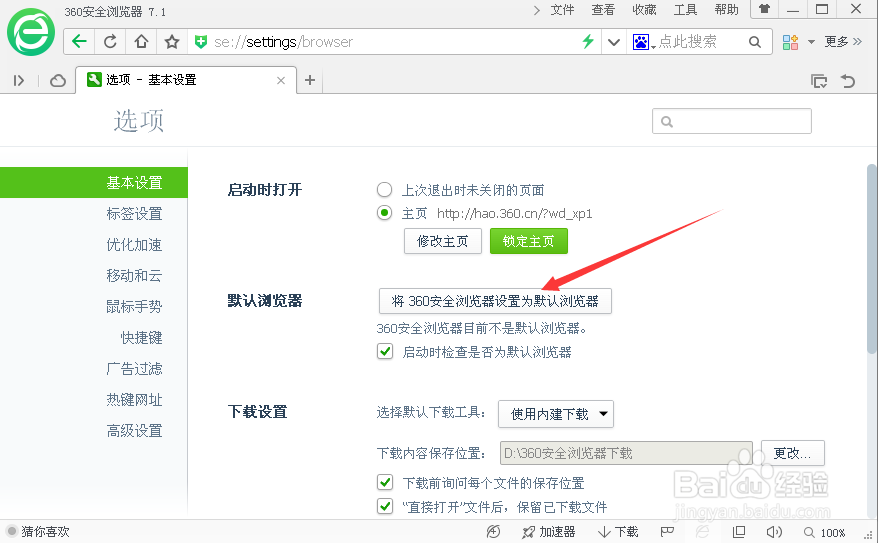Image resolution: width=878 pixels, height=543 pixels.
Task: Go back with the green arrow
Action: [80, 41]
